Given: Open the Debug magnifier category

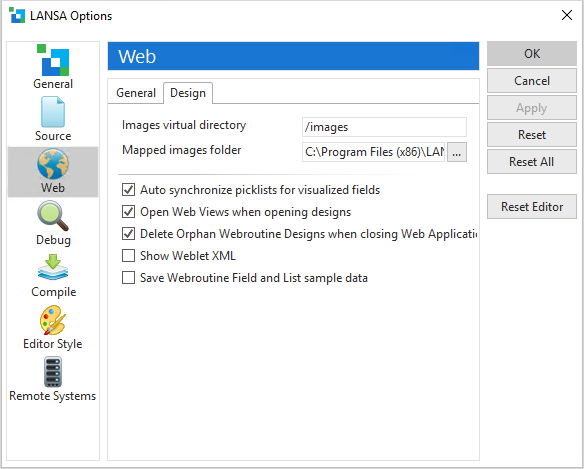Looking at the screenshot, I should tap(53, 216).
